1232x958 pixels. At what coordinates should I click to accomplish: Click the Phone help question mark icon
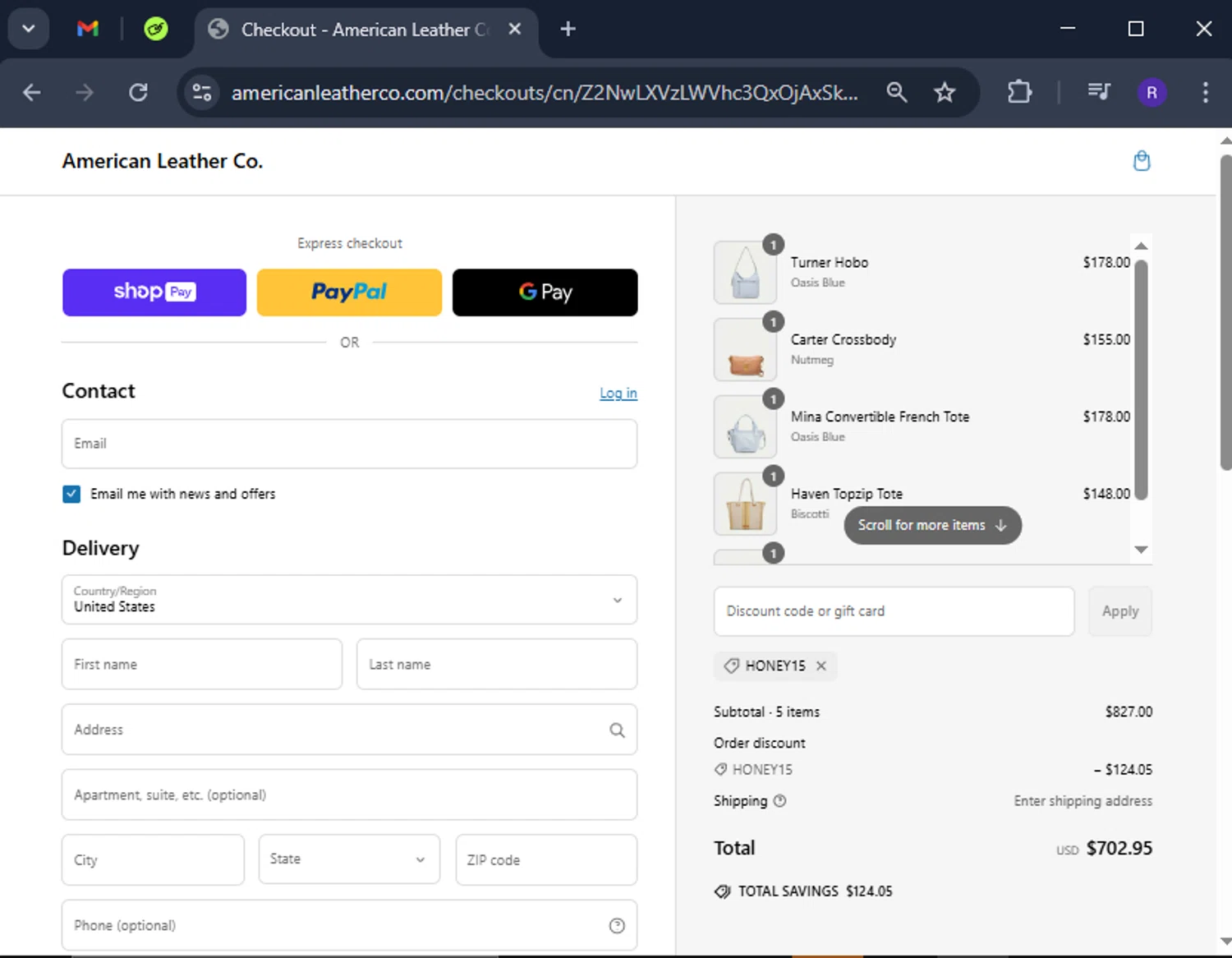pyautogui.click(x=617, y=926)
